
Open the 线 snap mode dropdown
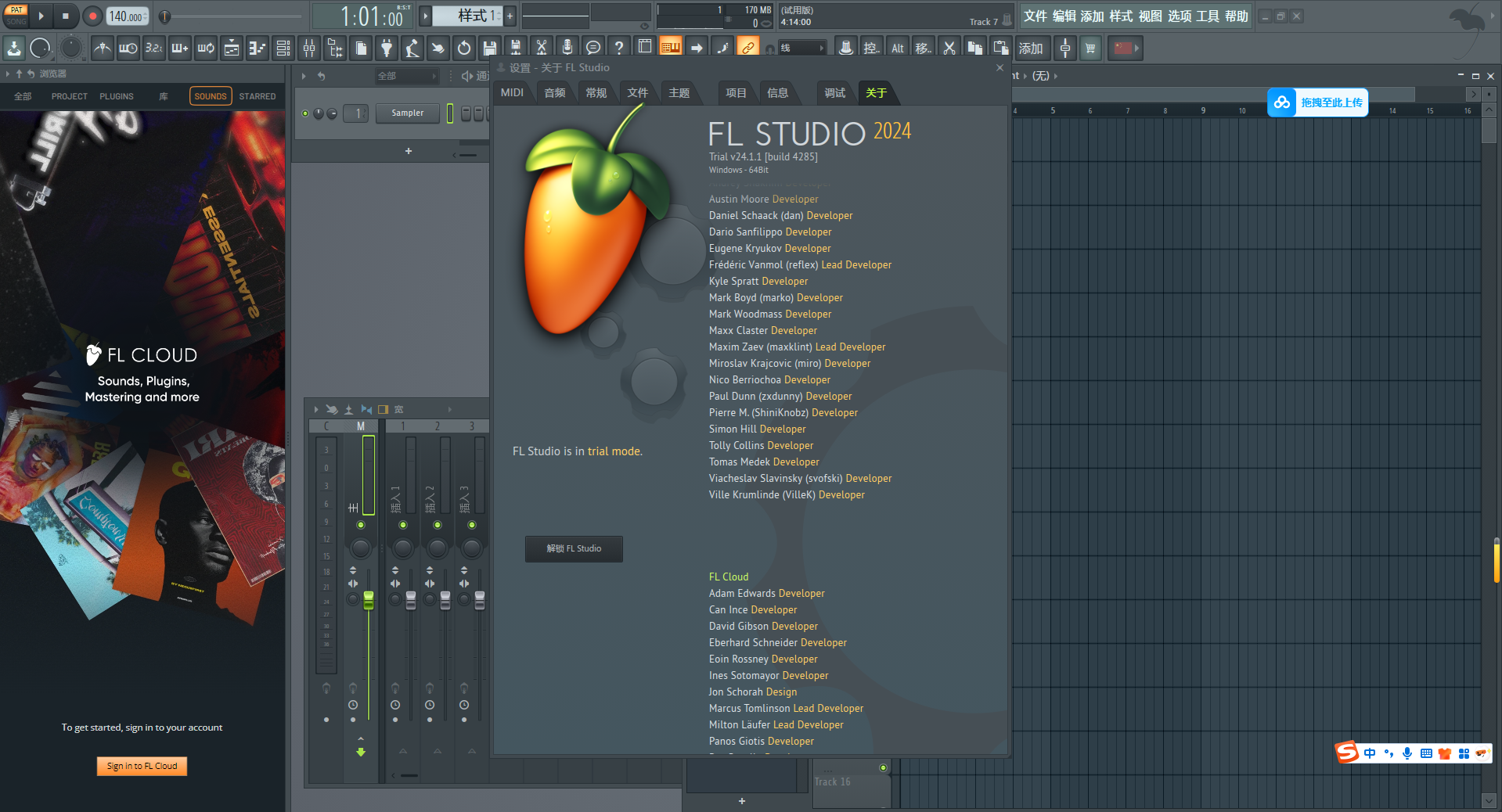tap(802, 49)
